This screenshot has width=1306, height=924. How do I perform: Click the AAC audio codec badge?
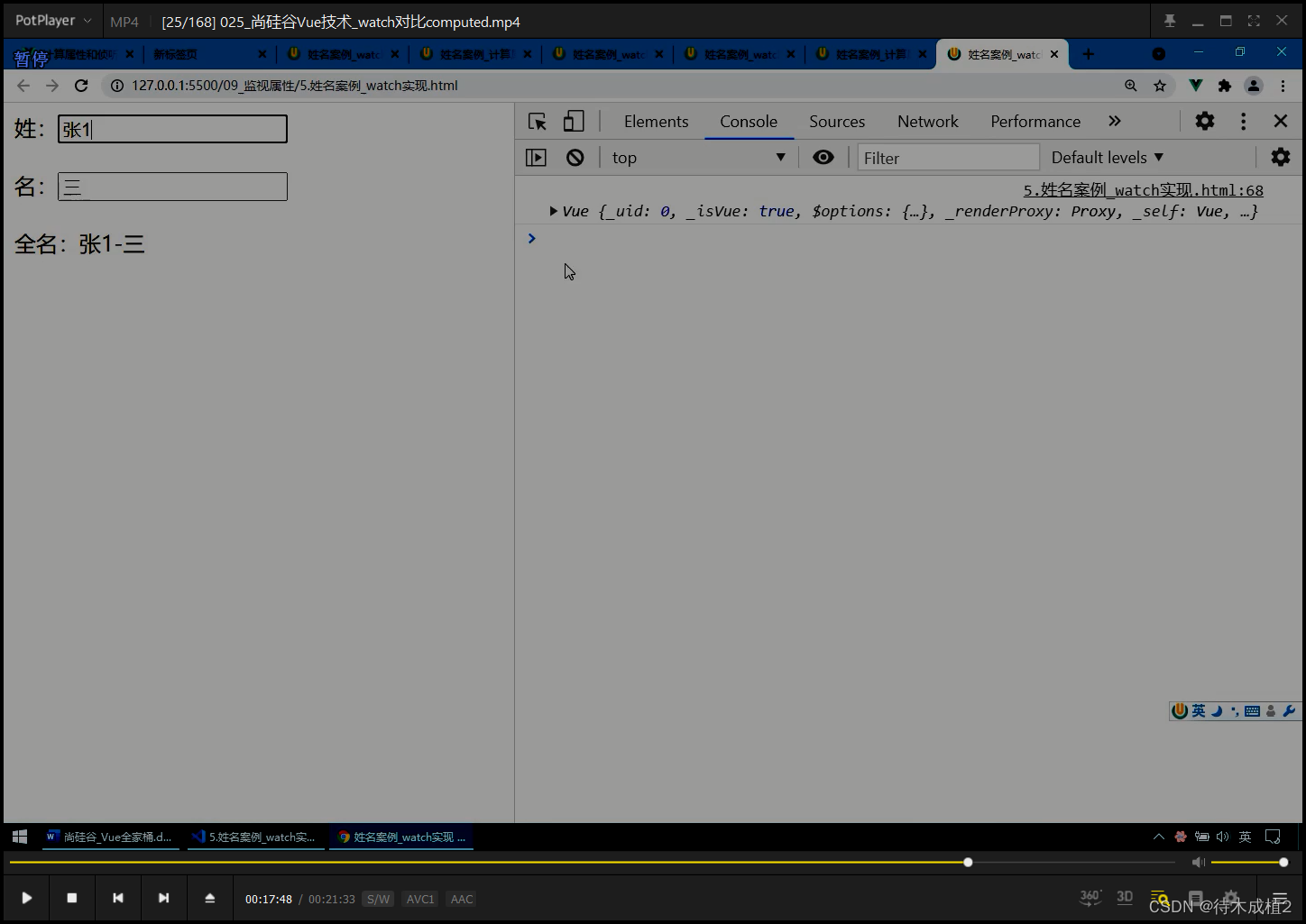[x=462, y=899]
